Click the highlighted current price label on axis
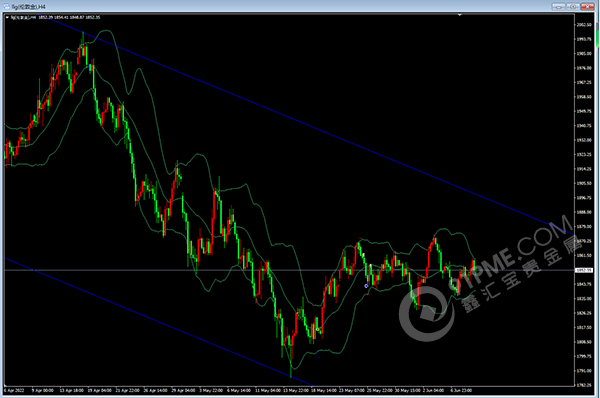This screenshot has height=398, width=600. click(x=584, y=270)
